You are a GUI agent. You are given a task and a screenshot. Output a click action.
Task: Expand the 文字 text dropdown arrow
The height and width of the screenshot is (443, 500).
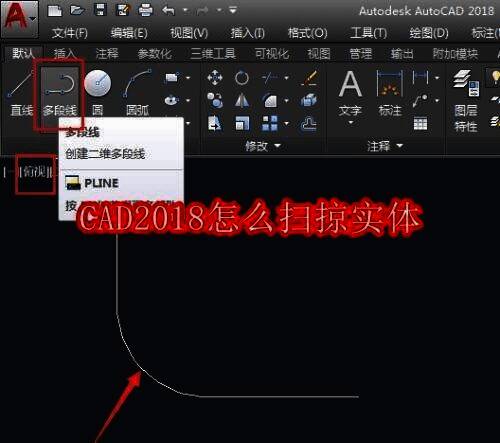tap(350, 123)
